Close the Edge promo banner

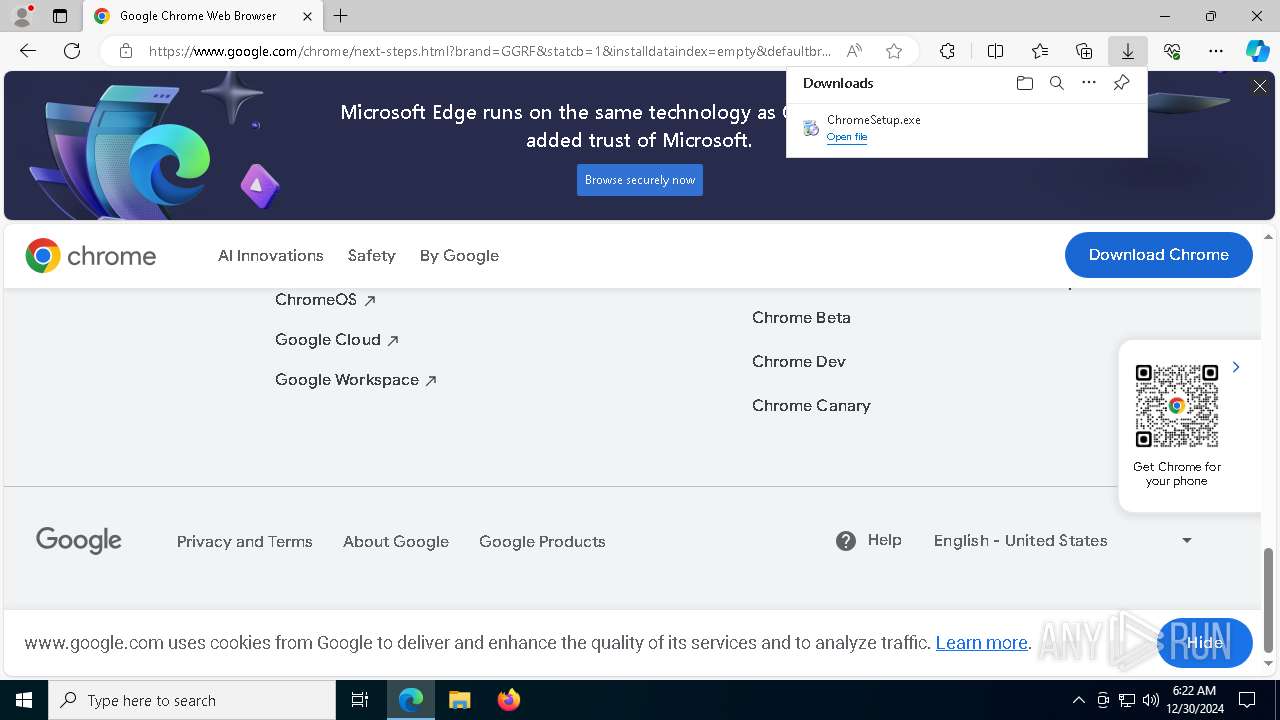(1260, 87)
